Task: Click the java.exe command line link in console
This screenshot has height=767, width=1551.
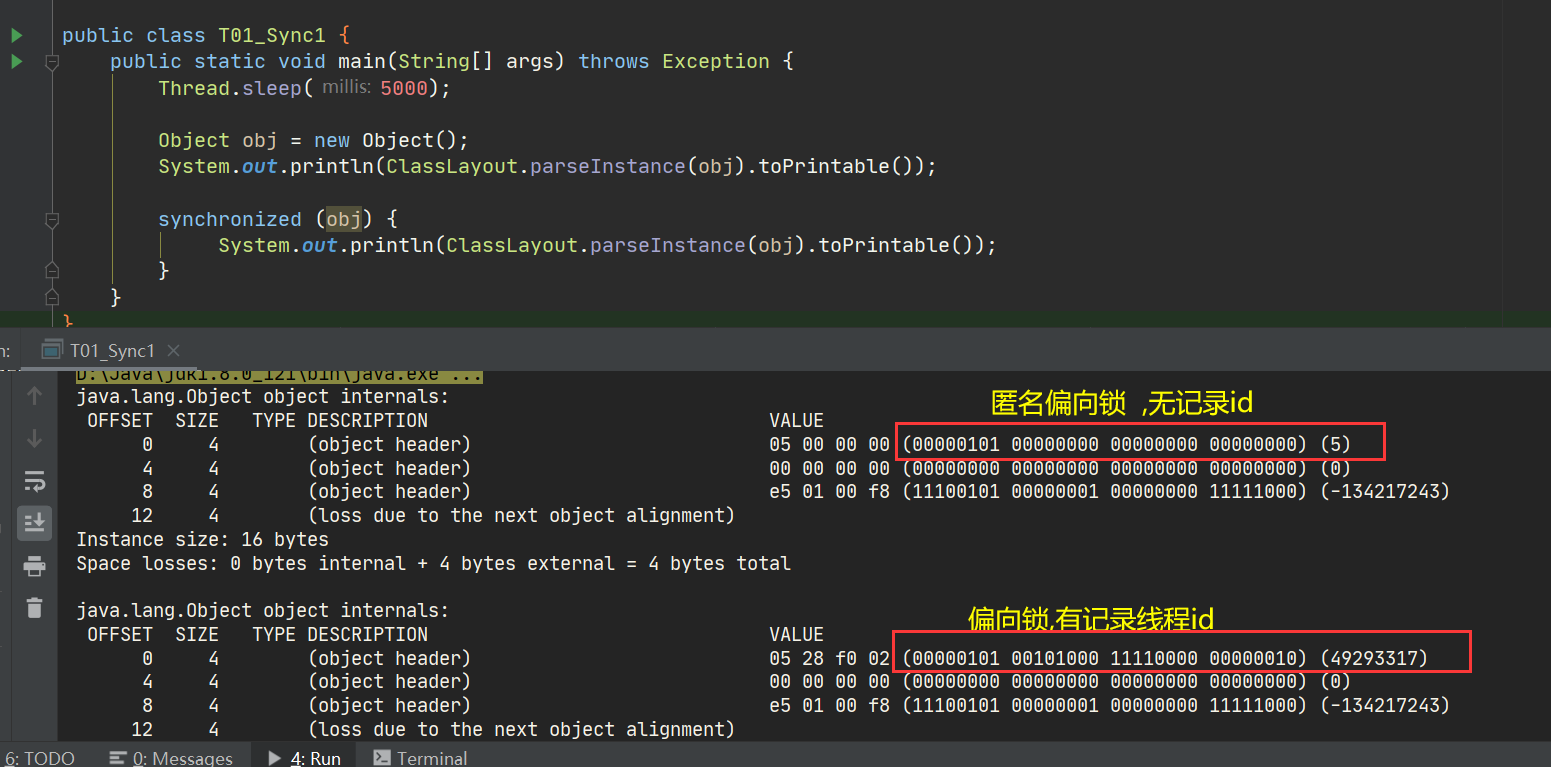Action: coord(279,375)
